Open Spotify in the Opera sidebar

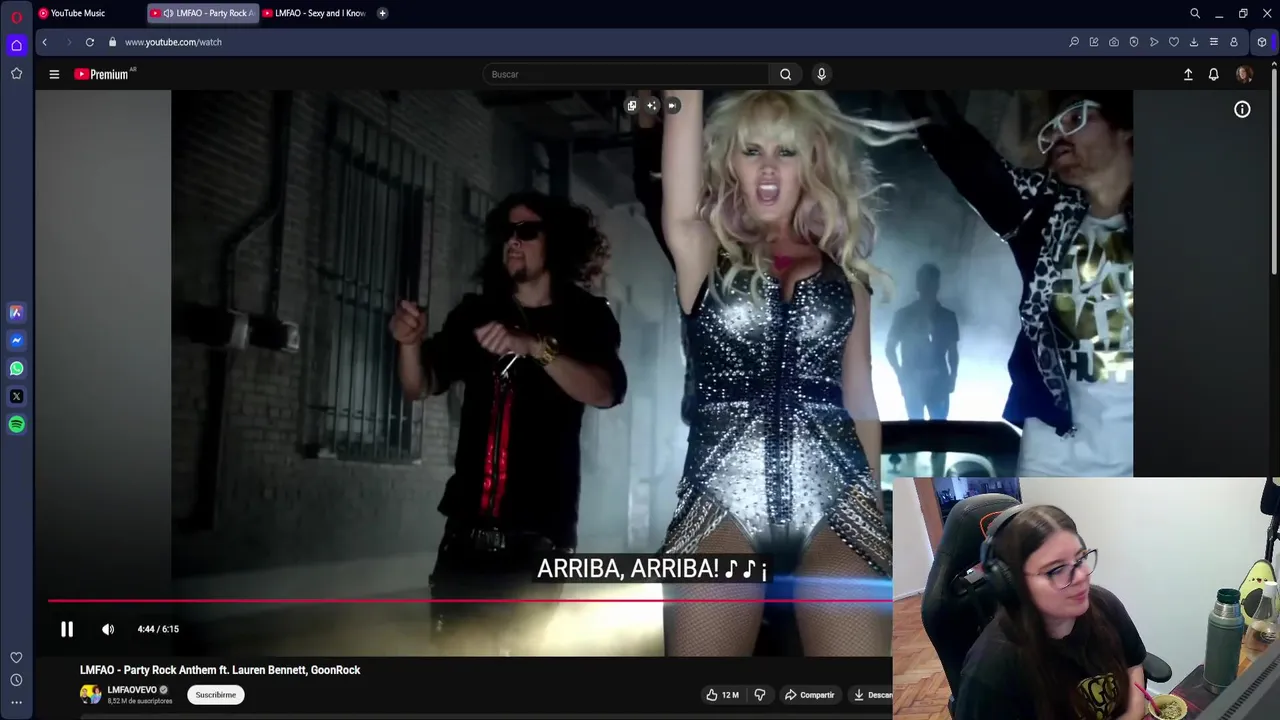click(x=16, y=424)
